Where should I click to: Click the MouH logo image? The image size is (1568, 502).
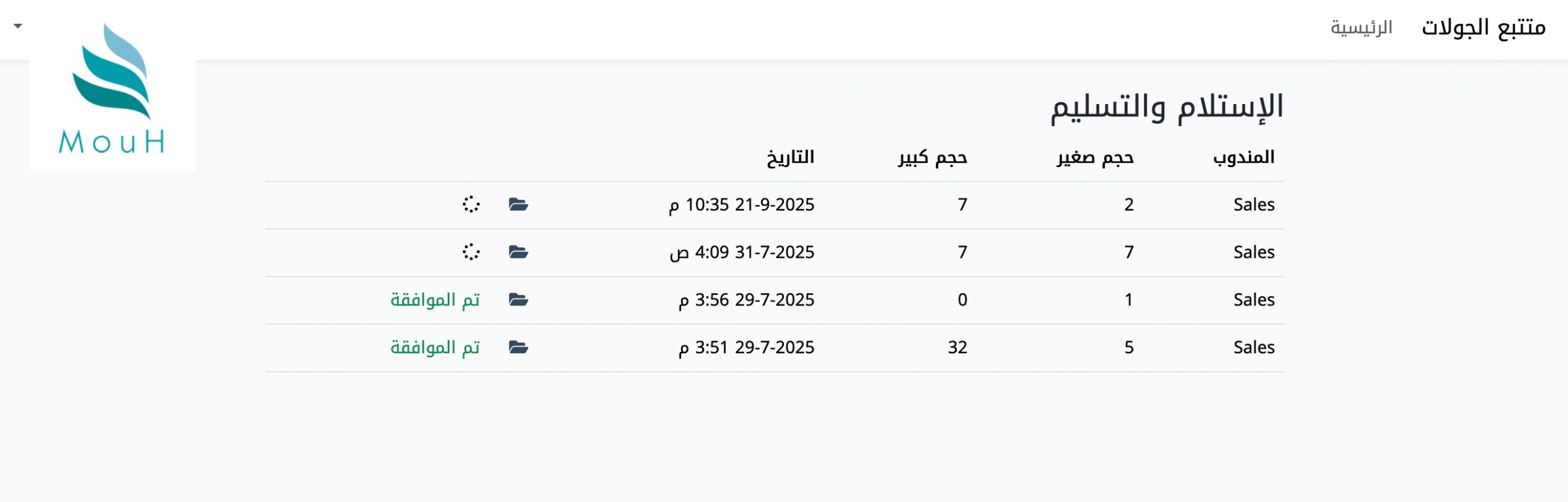coord(113,92)
